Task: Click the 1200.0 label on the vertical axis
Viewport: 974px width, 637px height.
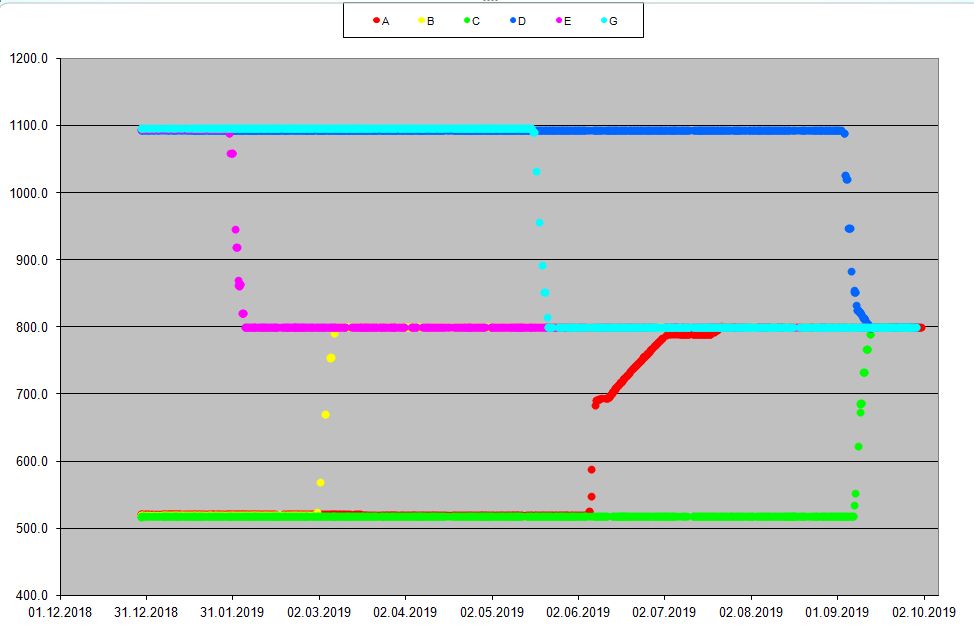Action: (x=30, y=59)
